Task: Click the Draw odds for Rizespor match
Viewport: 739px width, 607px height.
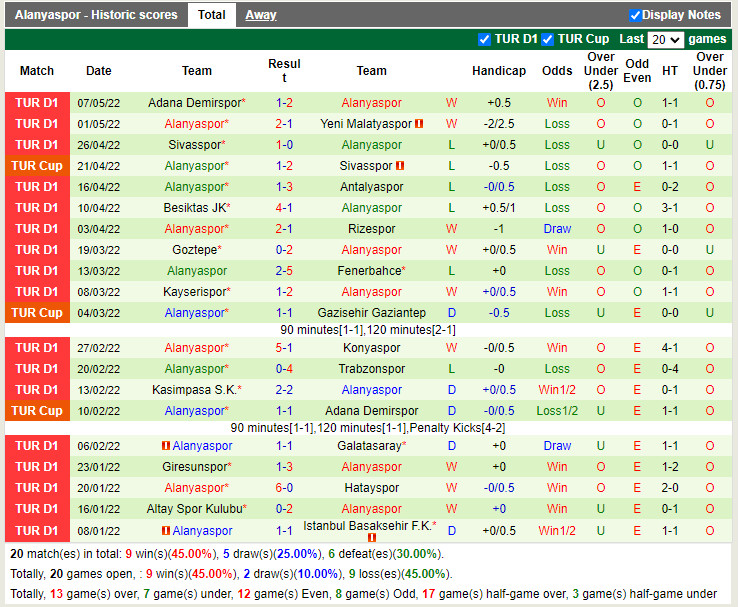Action: tap(557, 229)
